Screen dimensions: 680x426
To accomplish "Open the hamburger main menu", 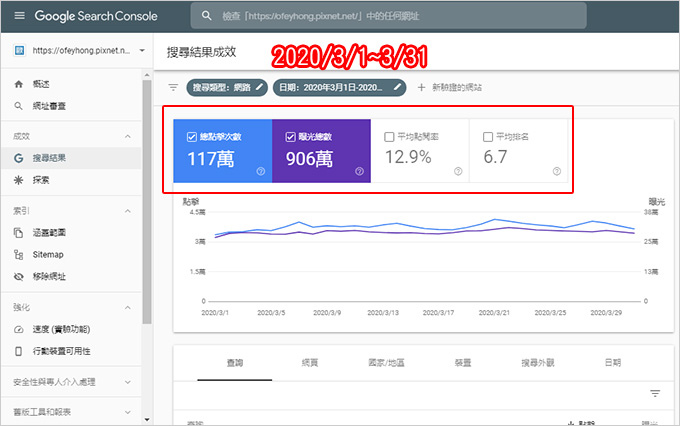I will (x=20, y=16).
